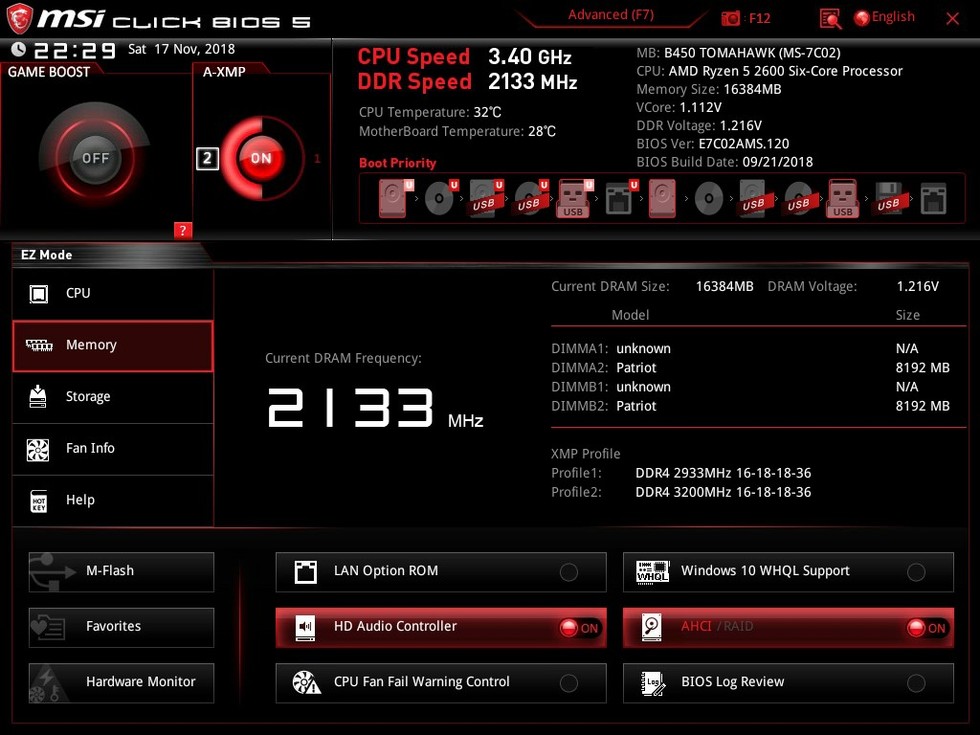Select the Memory section

[x=113, y=346]
